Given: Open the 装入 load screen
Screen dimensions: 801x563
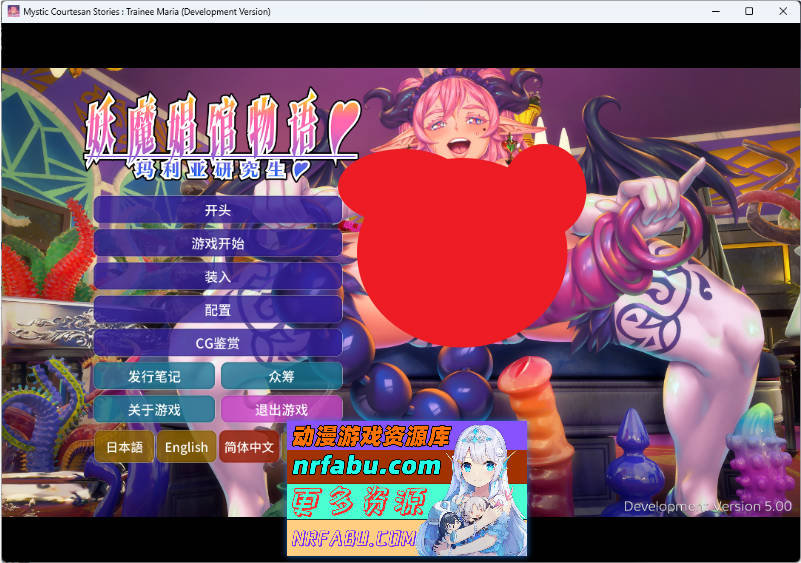Looking at the screenshot, I should [218, 277].
